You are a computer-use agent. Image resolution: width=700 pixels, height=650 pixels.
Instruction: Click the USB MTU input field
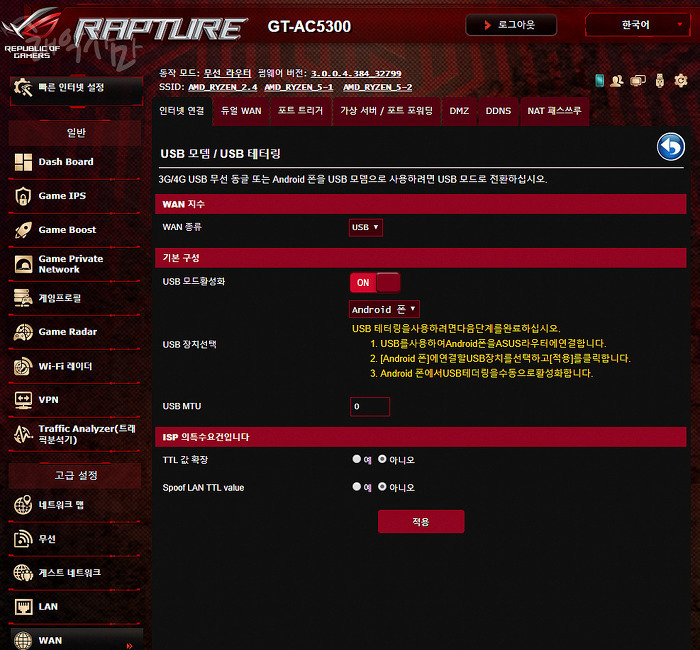[x=370, y=407]
